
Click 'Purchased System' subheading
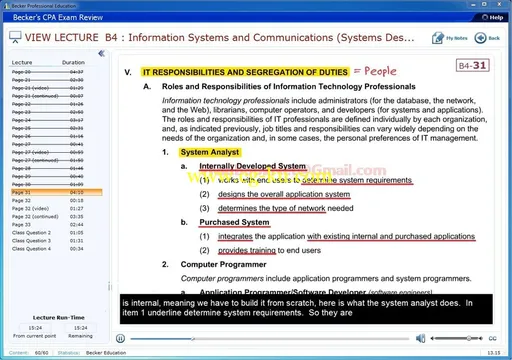(x=234, y=222)
